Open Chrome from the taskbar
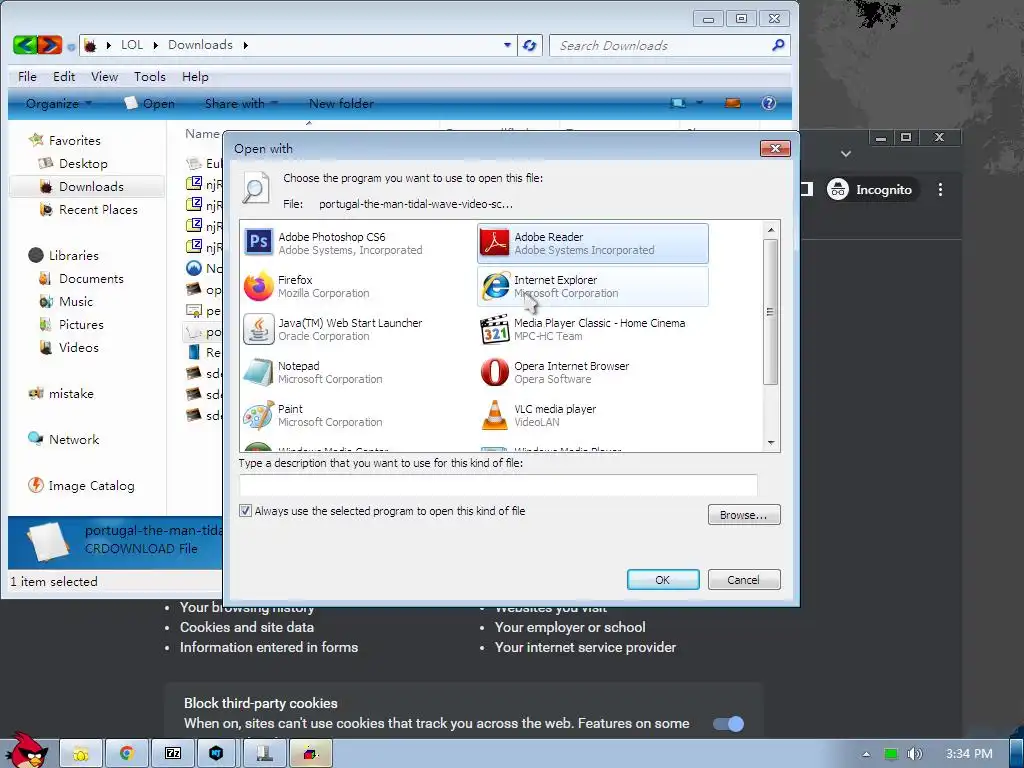The width and height of the screenshot is (1024, 768). (x=127, y=754)
